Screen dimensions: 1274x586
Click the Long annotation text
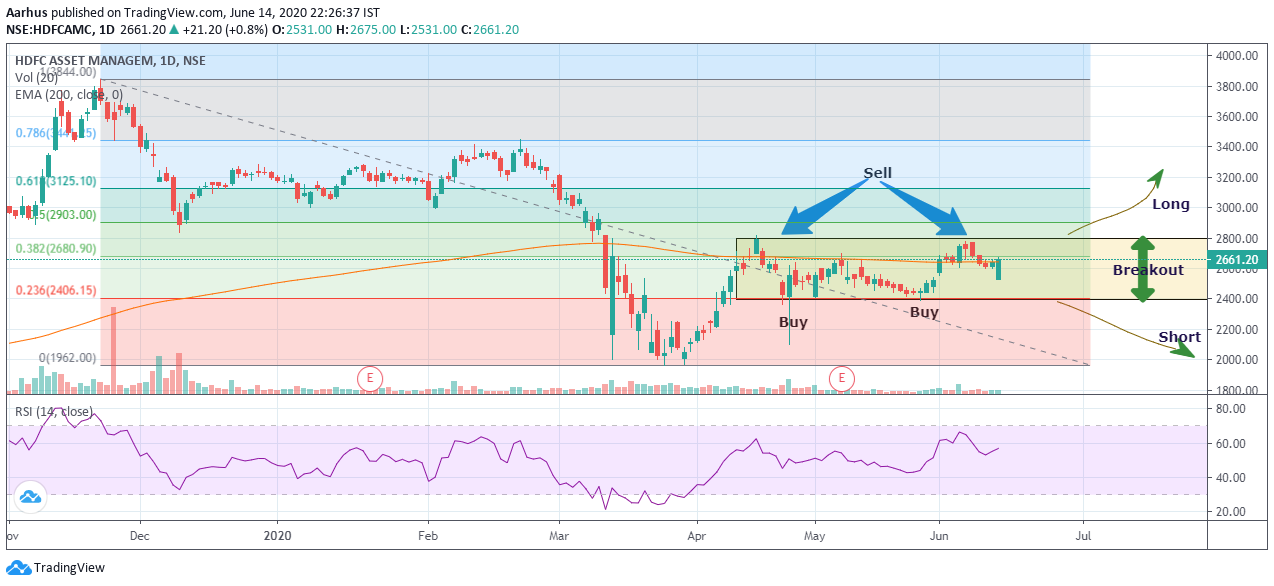(x=1171, y=204)
